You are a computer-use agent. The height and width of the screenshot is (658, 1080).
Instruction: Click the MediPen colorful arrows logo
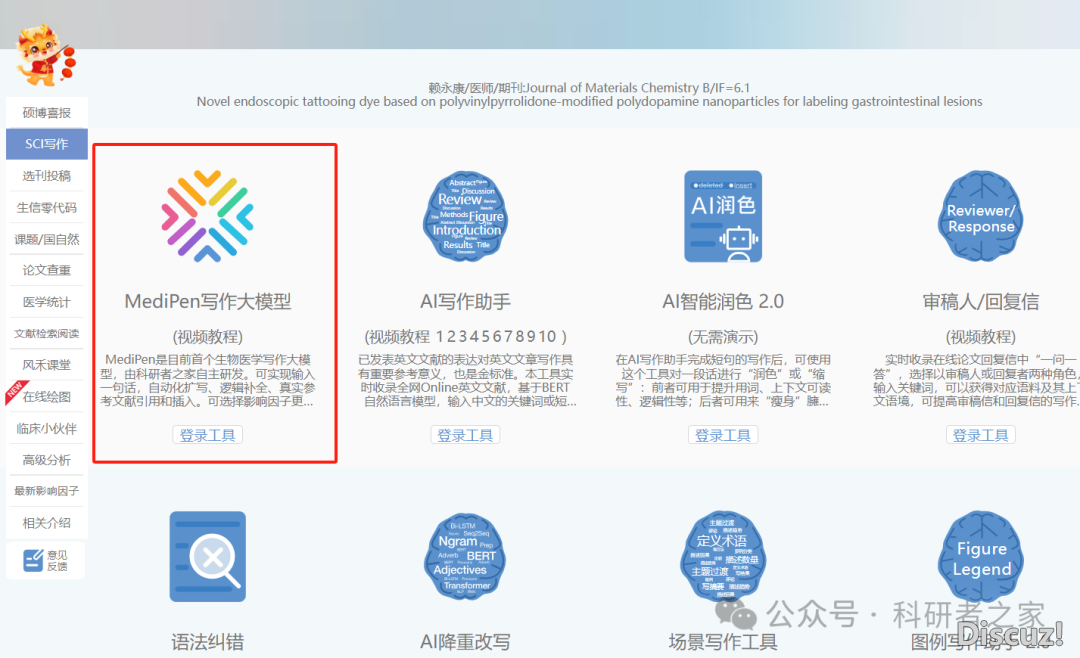208,216
